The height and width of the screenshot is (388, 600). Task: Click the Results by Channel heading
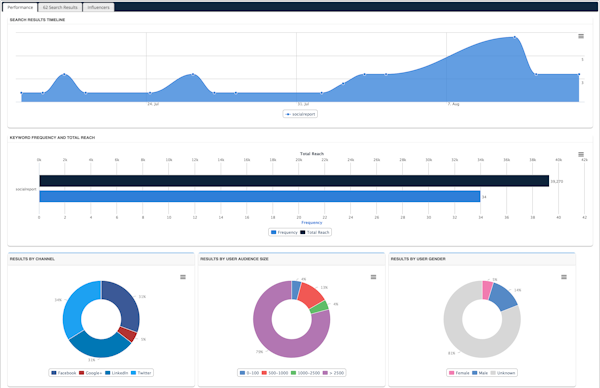click(x=32, y=259)
